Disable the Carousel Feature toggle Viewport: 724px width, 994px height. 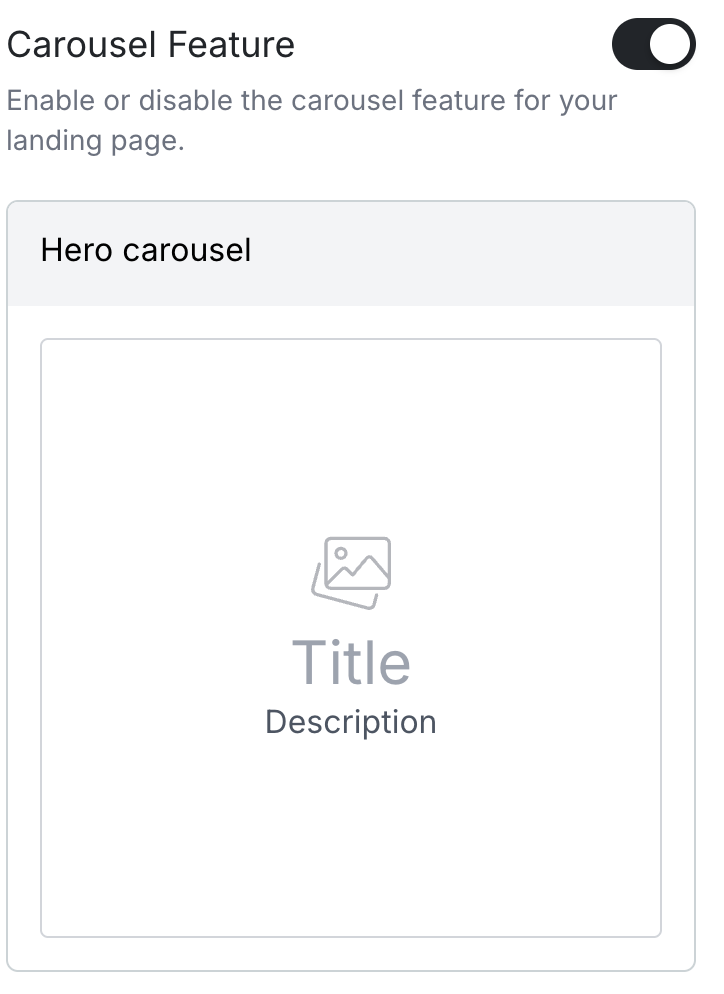(x=653, y=45)
